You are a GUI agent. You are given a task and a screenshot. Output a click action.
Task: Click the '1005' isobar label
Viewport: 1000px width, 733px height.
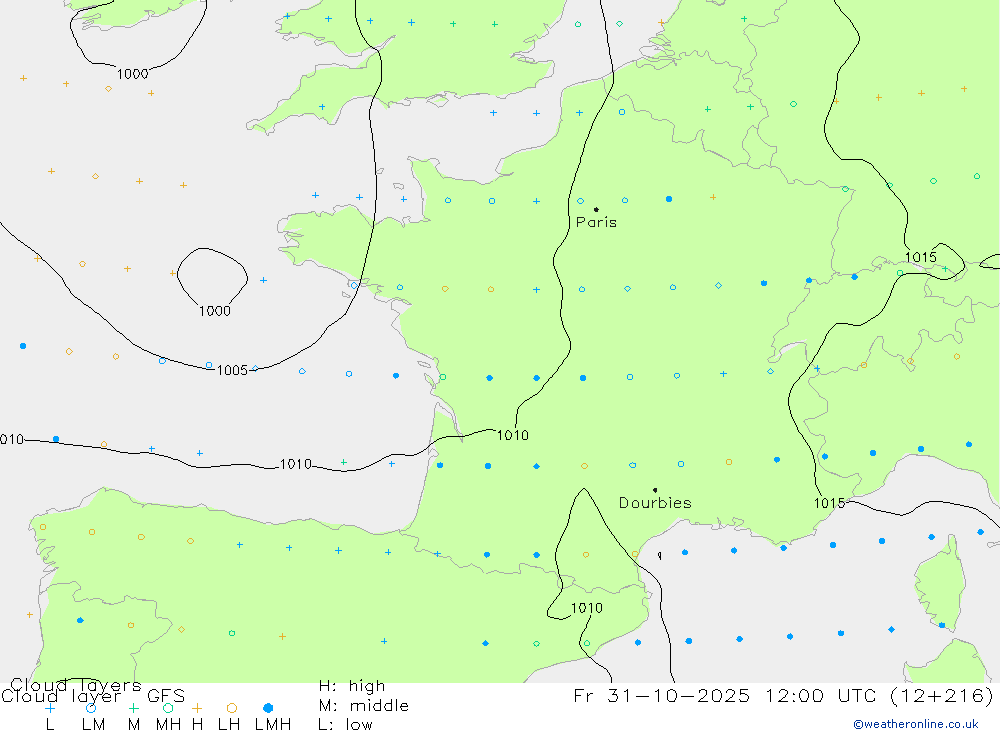tap(232, 371)
